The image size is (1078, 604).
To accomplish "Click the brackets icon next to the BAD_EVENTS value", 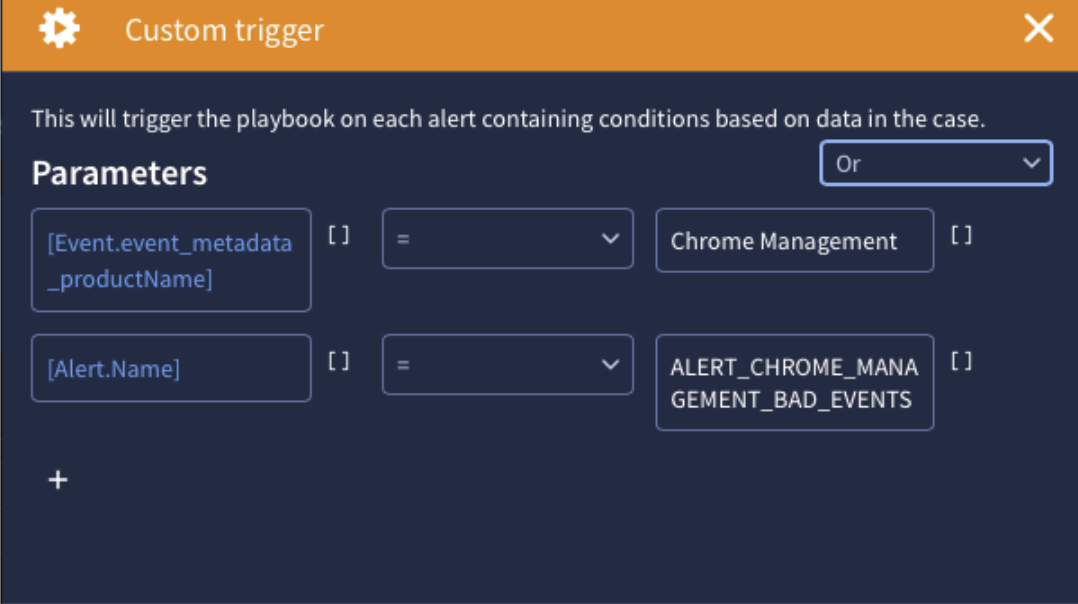I will (961, 361).
